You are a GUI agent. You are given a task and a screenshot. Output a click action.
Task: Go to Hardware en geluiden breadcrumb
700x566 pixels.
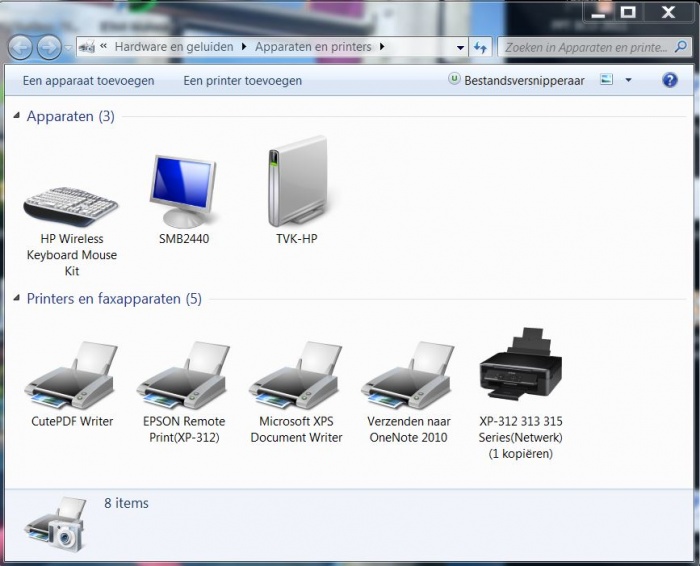[x=174, y=47]
